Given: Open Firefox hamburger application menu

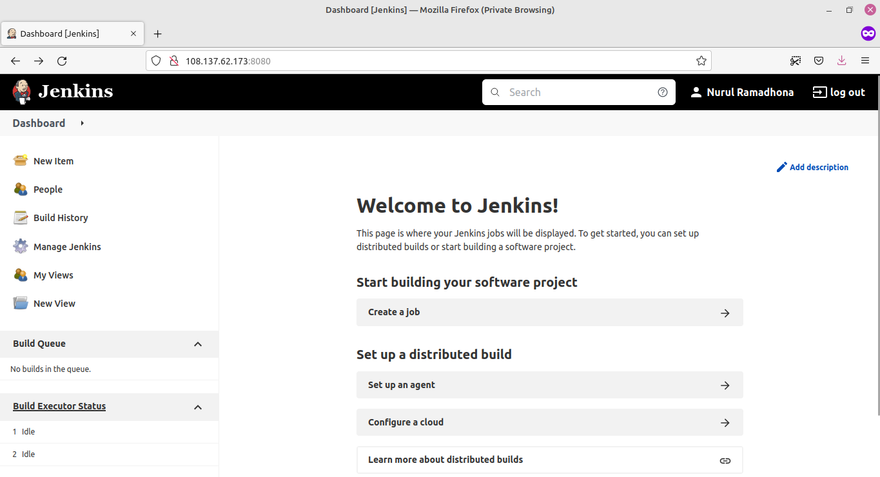Looking at the screenshot, I should coord(865,61).
